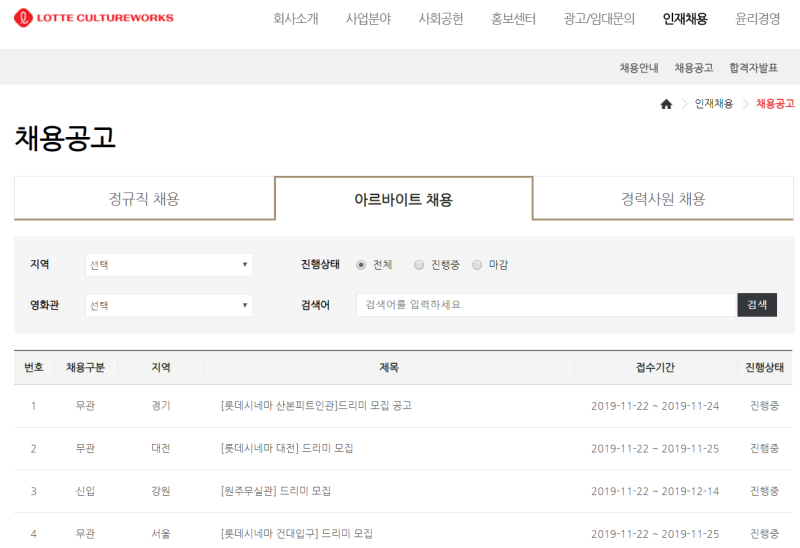Click 채용공고 in the breadcrumb
The width and height of the screenshot is (800, 548).
pos(775,104)
